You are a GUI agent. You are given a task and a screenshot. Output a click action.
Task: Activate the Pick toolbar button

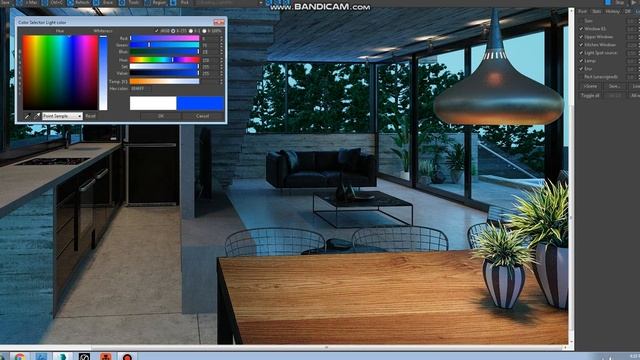(181, 2)
